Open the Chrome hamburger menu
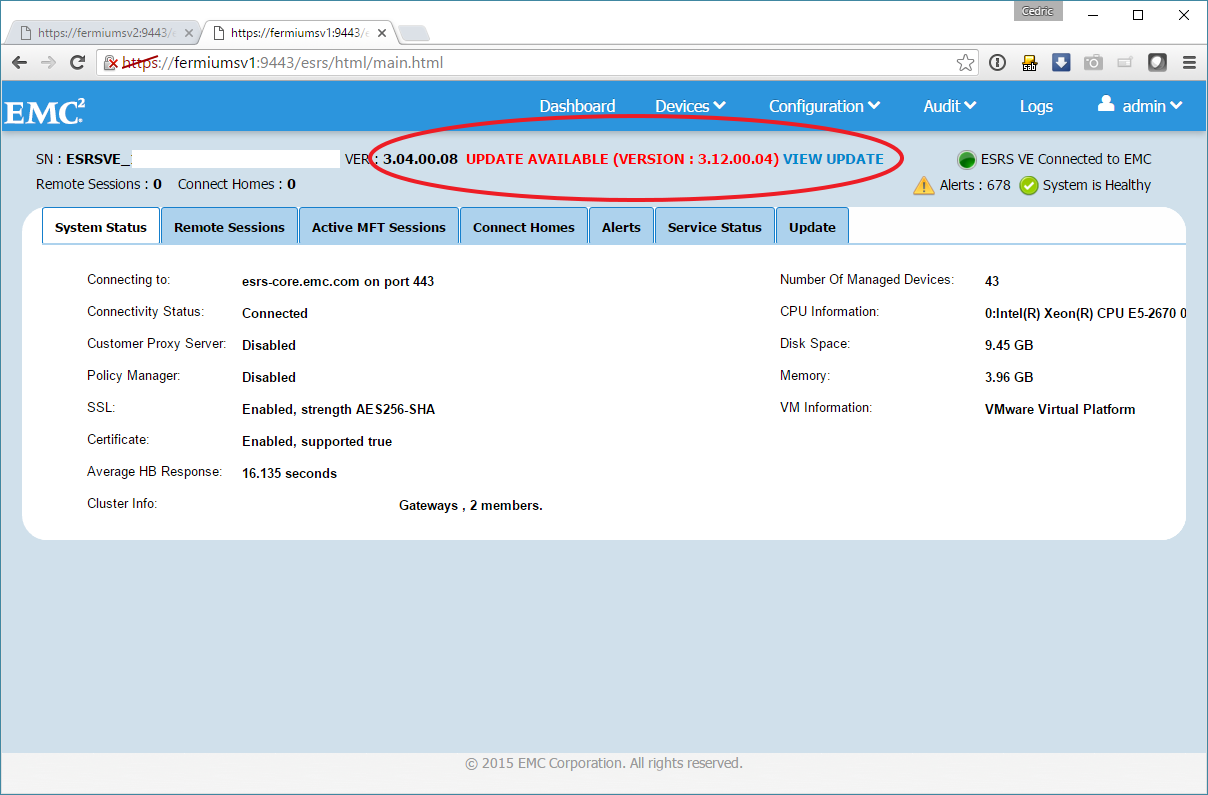This screenshot has height=795, width=1208. [1189, 63]
